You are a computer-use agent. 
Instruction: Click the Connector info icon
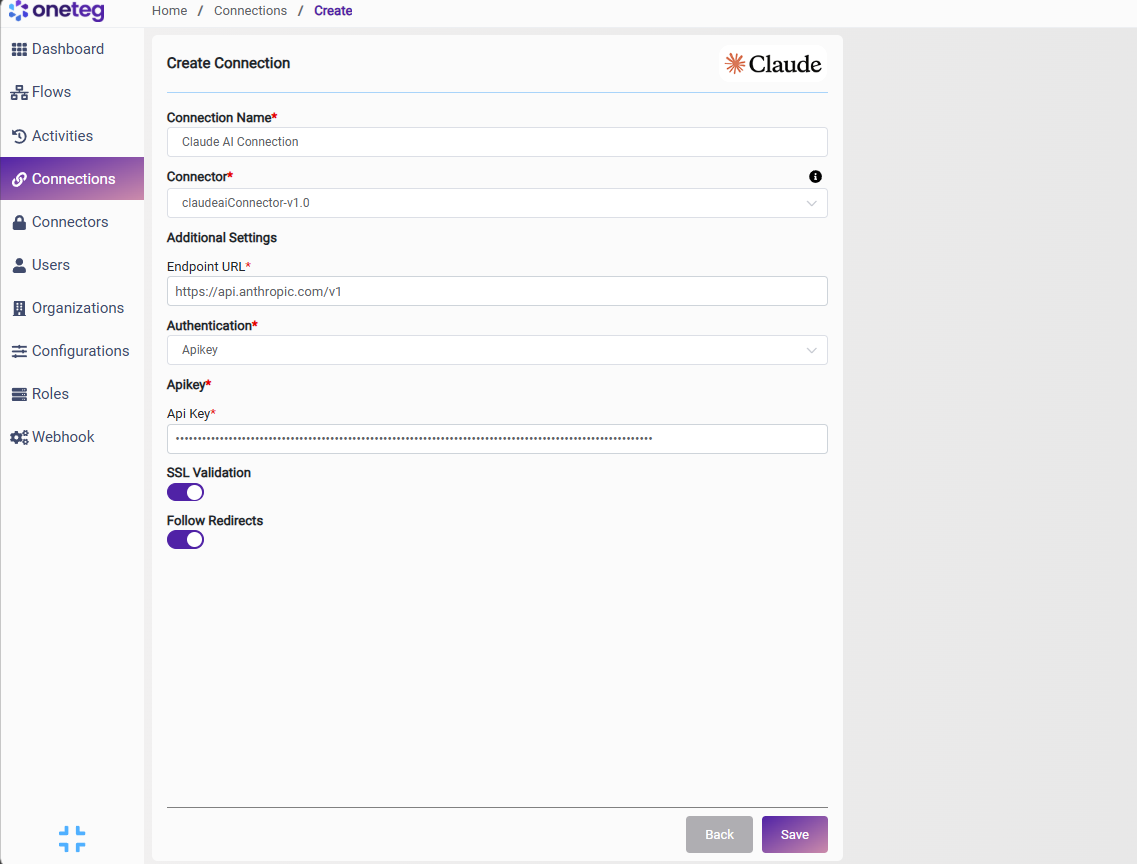[x=815, y=177]
